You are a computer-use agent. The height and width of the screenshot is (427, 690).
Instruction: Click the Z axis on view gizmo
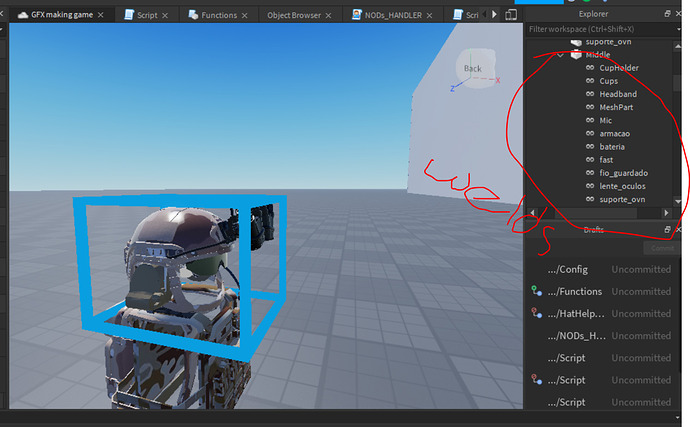coord(452,88)
